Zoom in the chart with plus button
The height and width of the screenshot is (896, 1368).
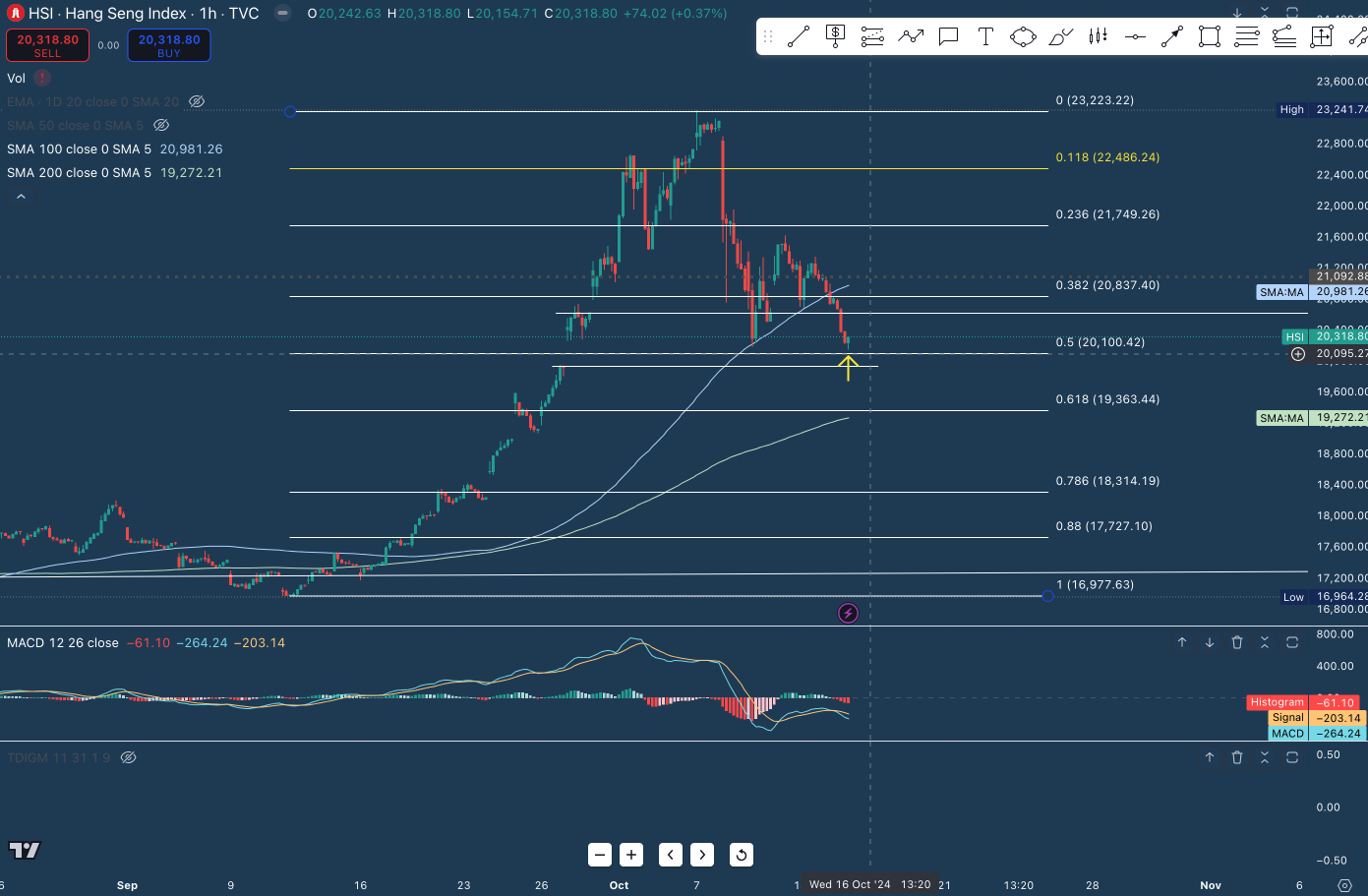pyautogui.click(x=631, y=855)
